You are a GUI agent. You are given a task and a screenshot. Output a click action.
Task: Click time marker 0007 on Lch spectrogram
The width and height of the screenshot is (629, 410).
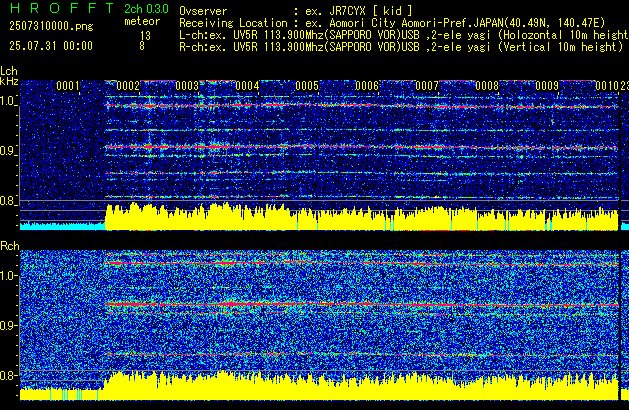pos(427,86)
